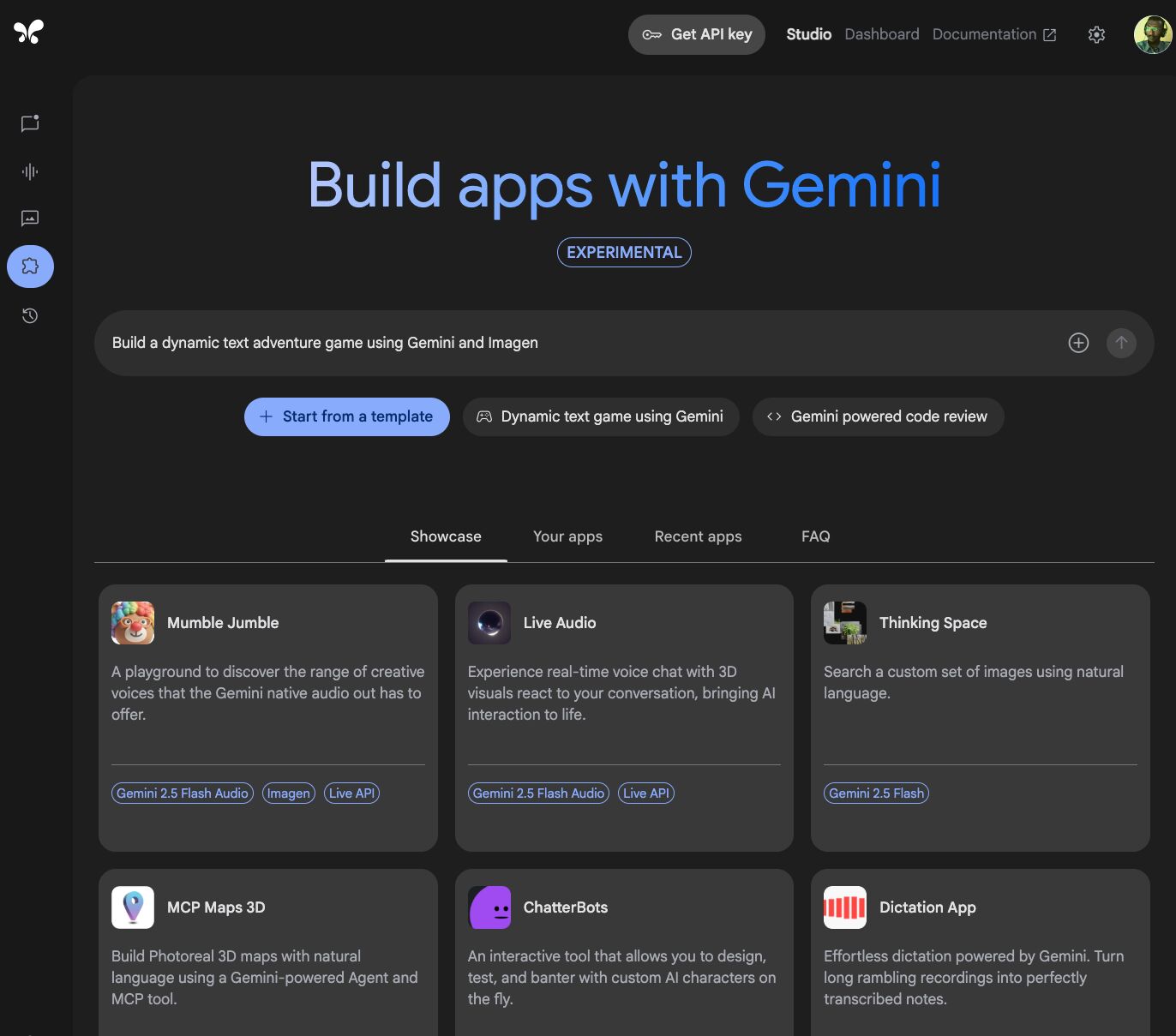1176x1036 pixels.
Task: Click the Live Audio card description
Action: tap(622, 693)
